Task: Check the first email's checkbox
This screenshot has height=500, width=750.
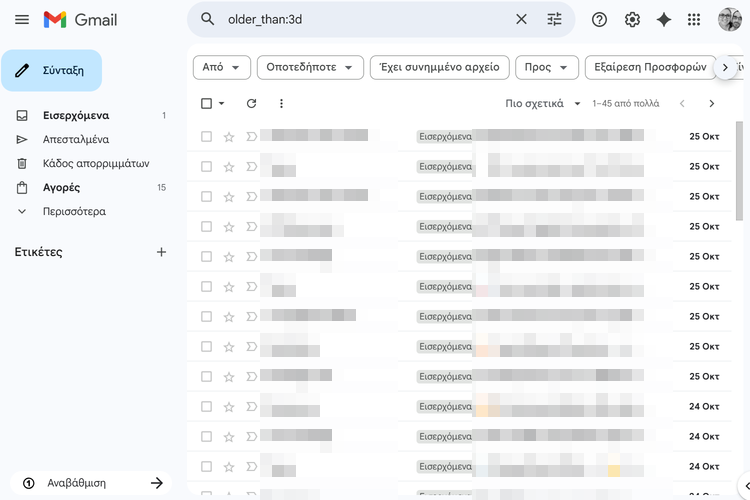Action: click(206, 136)
